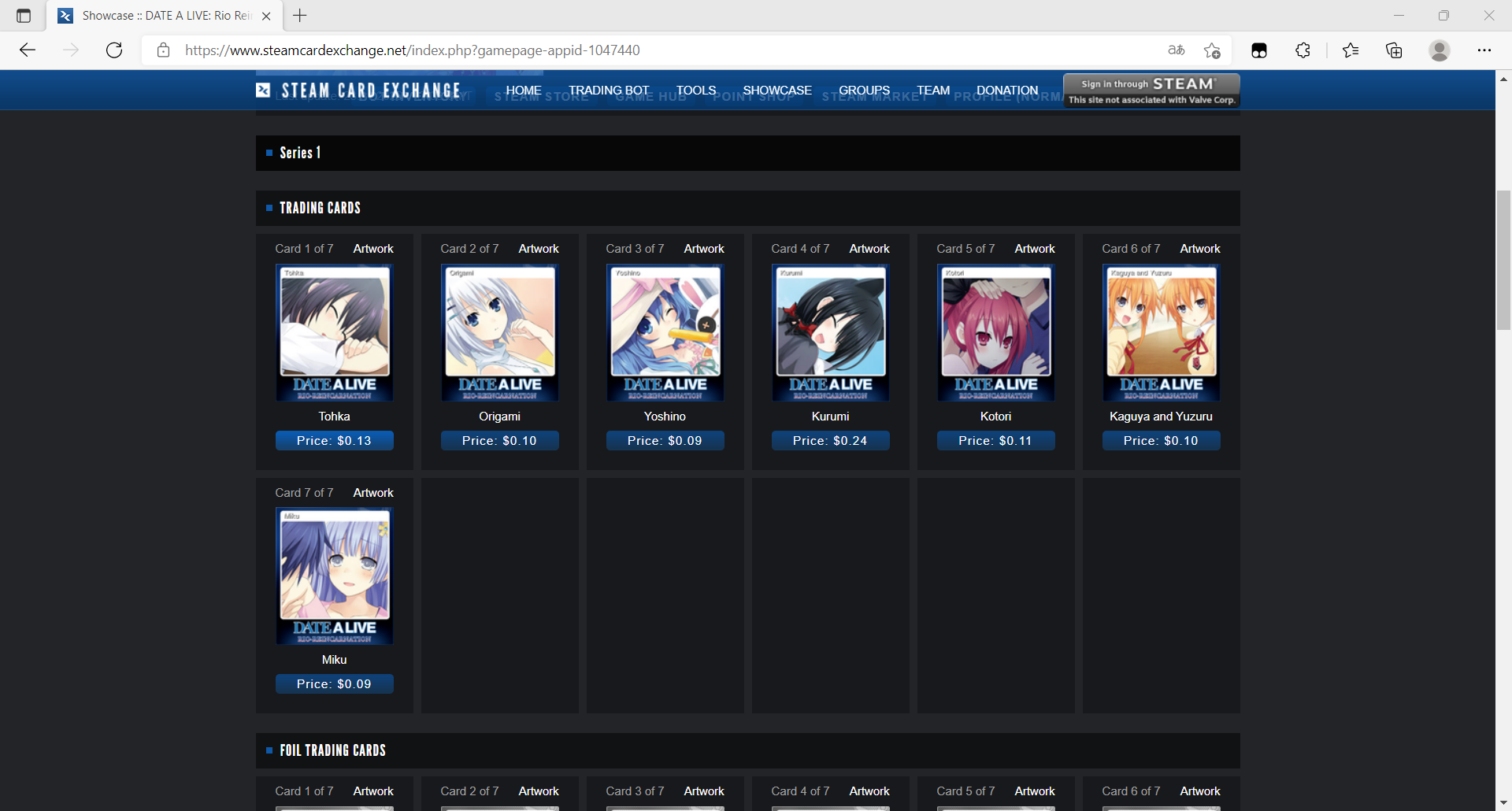Open the Kotori card thumbnail
1512x811 pixels.
click(996, 332)
